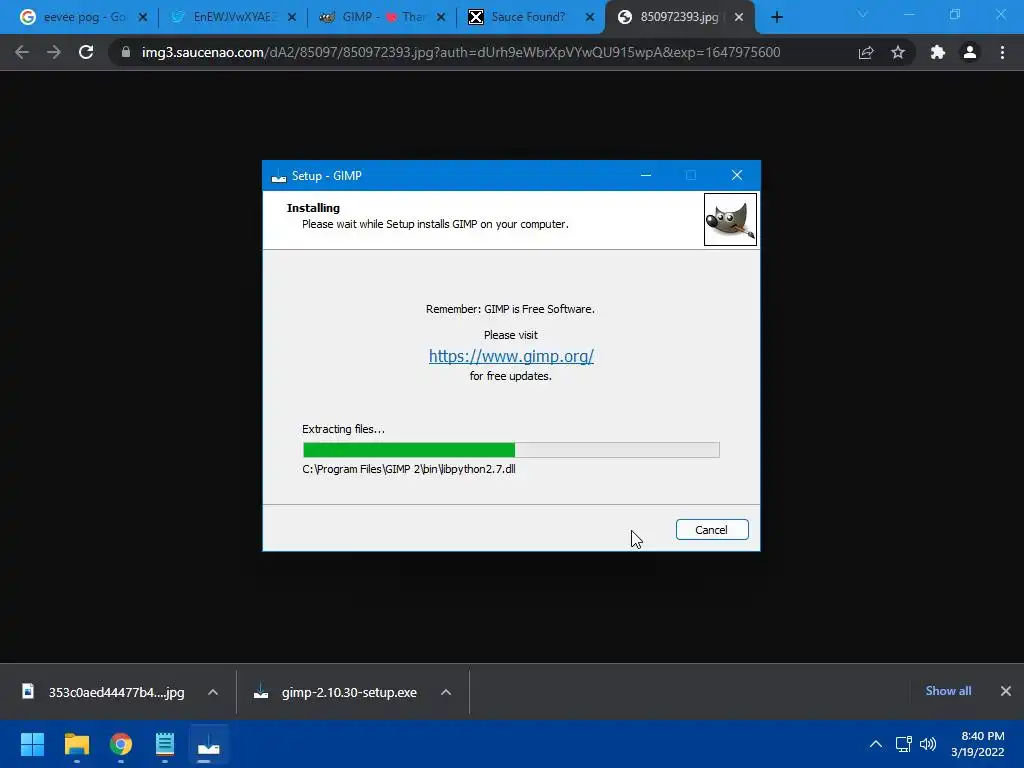The width and height of the screenshot is (1024, 768).
Task: Open File Explorer from the taskbar
Action: click(x=76, y=744)
